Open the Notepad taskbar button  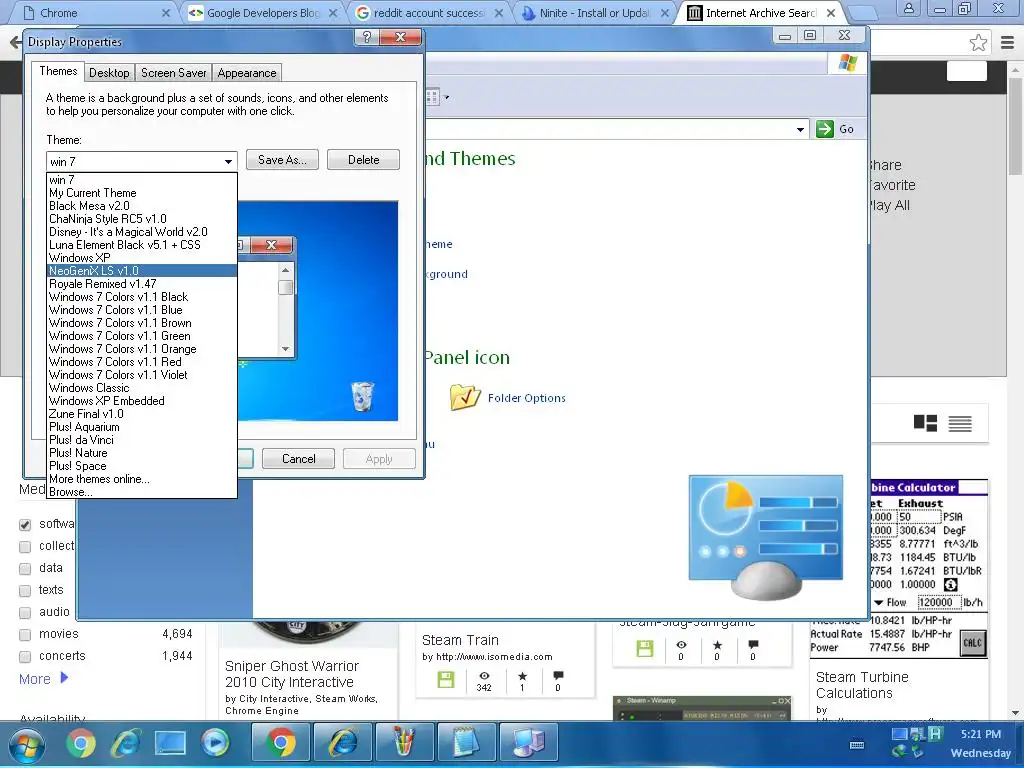466,743
